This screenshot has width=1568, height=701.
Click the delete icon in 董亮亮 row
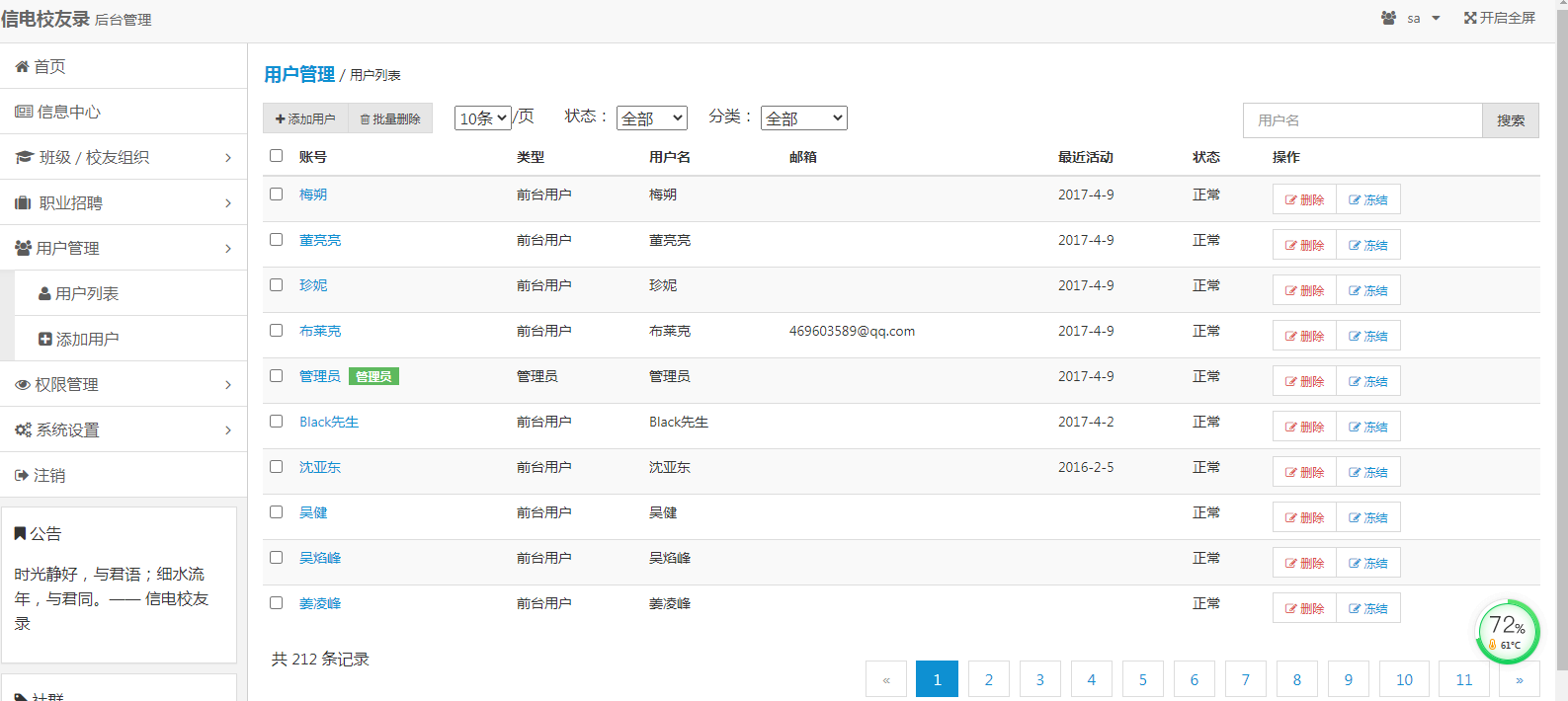point(1290,246)
